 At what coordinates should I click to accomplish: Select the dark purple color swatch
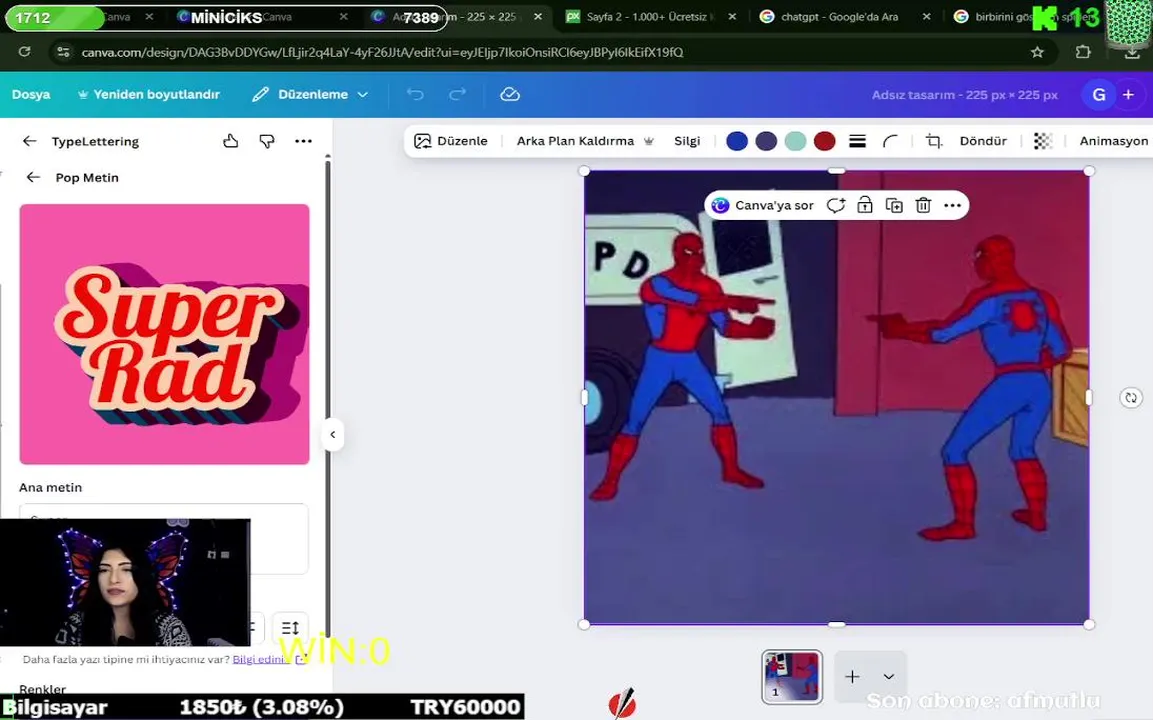(x=766, y=141)
